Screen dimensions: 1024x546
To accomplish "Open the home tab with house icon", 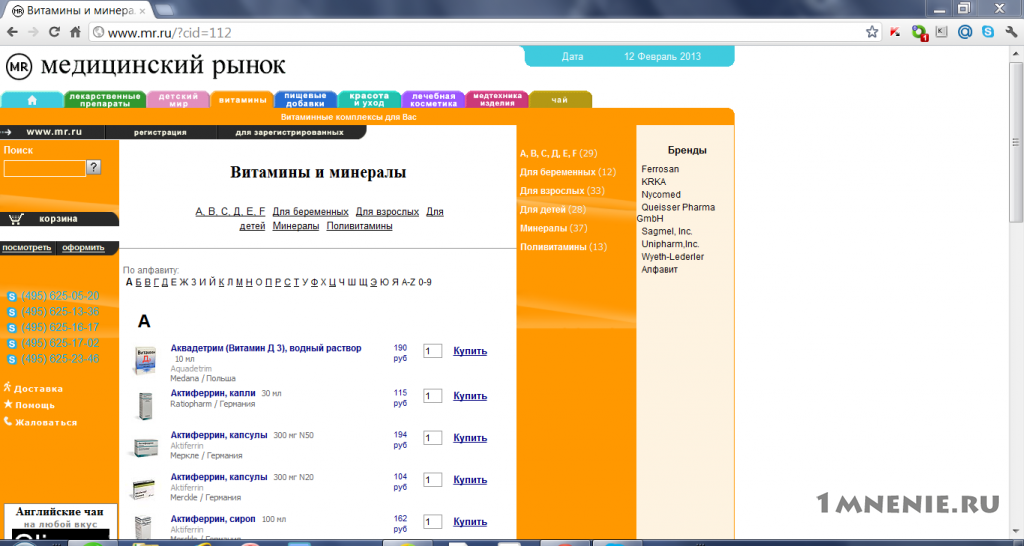I will 32,100.
